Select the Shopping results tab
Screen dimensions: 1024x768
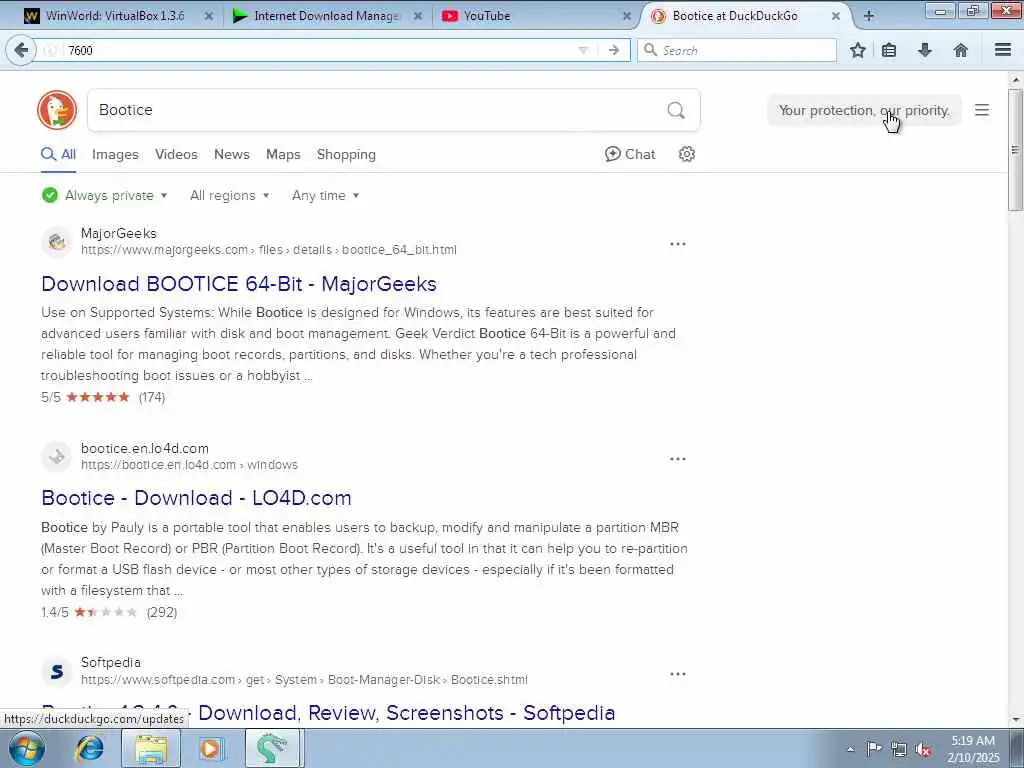click(346, 154)
